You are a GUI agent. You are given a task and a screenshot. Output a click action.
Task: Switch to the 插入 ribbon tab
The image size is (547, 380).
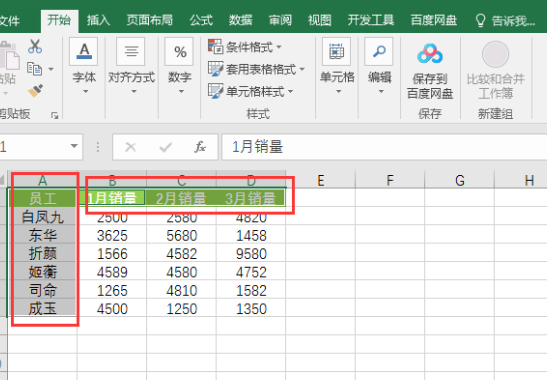(98, 20)
